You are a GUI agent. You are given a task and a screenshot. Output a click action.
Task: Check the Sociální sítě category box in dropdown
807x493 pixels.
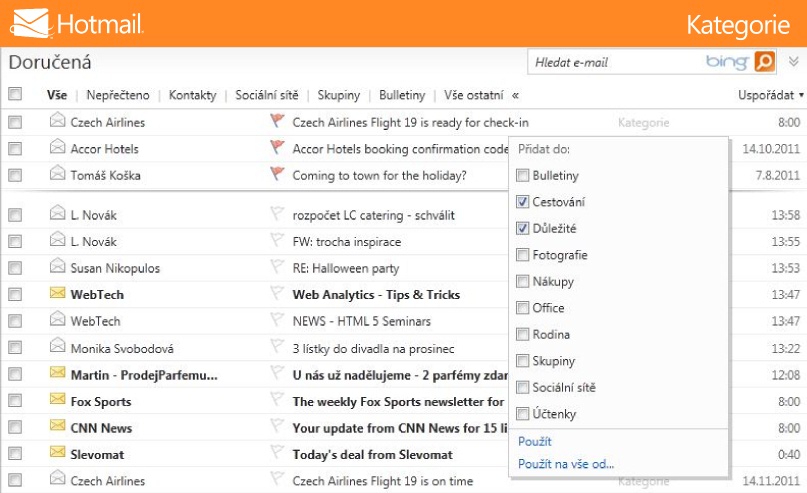[522, 388]
